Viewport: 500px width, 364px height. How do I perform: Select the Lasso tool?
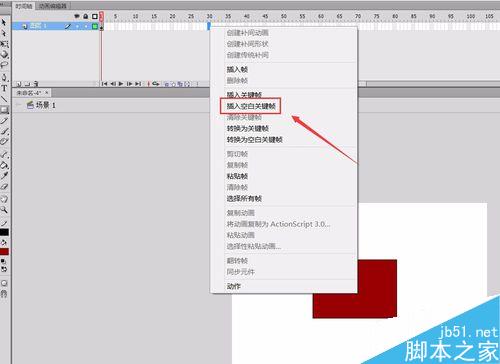[4, 65]
